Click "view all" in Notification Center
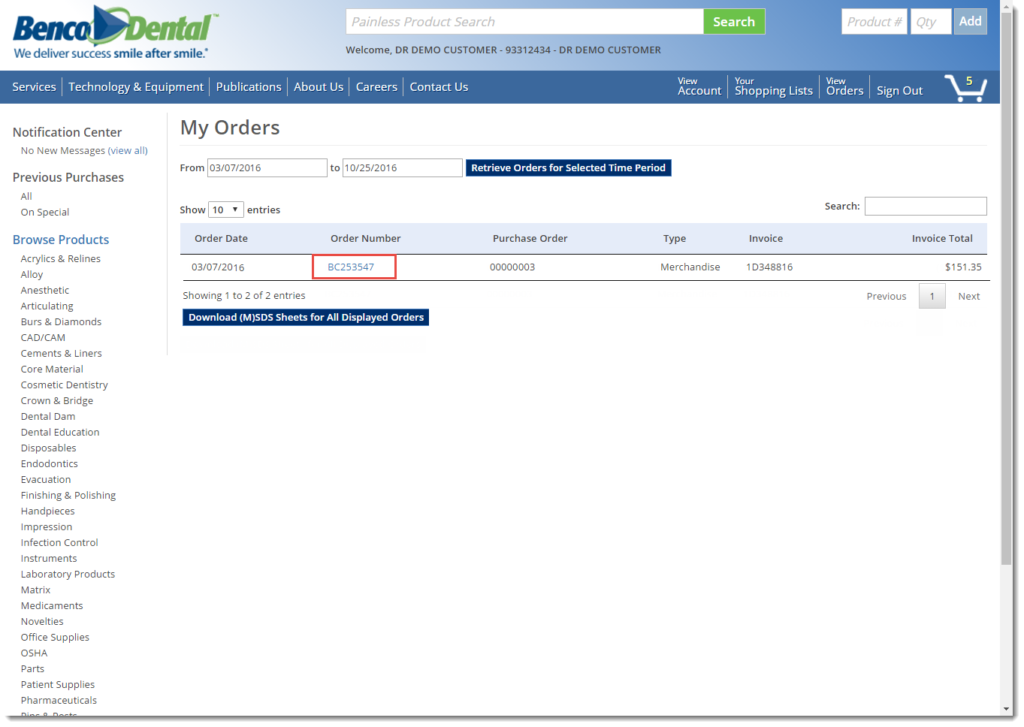Screen dimensions: 1024x727 point(125,150)
